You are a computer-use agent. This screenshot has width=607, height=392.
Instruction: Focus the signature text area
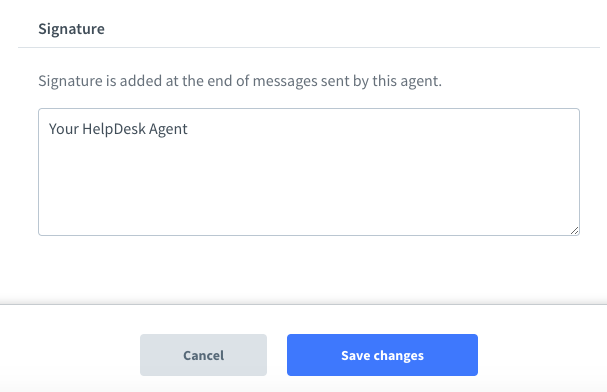[309, 172]
